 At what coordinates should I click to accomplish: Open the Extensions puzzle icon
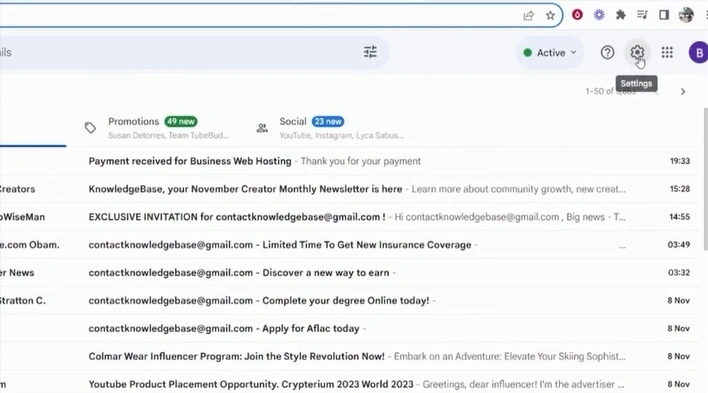[x=621, y=15]
